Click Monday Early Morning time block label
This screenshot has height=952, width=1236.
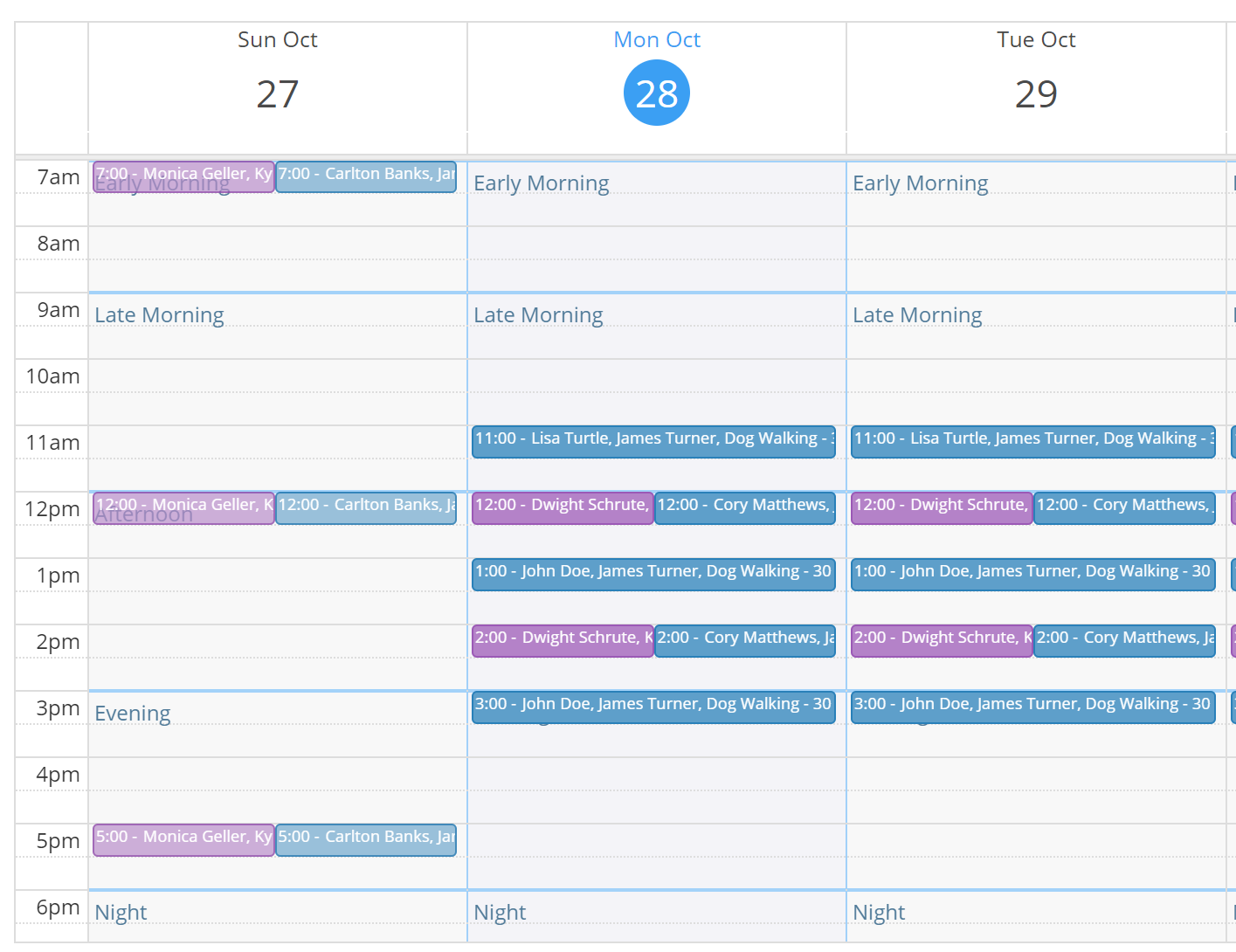point(542,183)
